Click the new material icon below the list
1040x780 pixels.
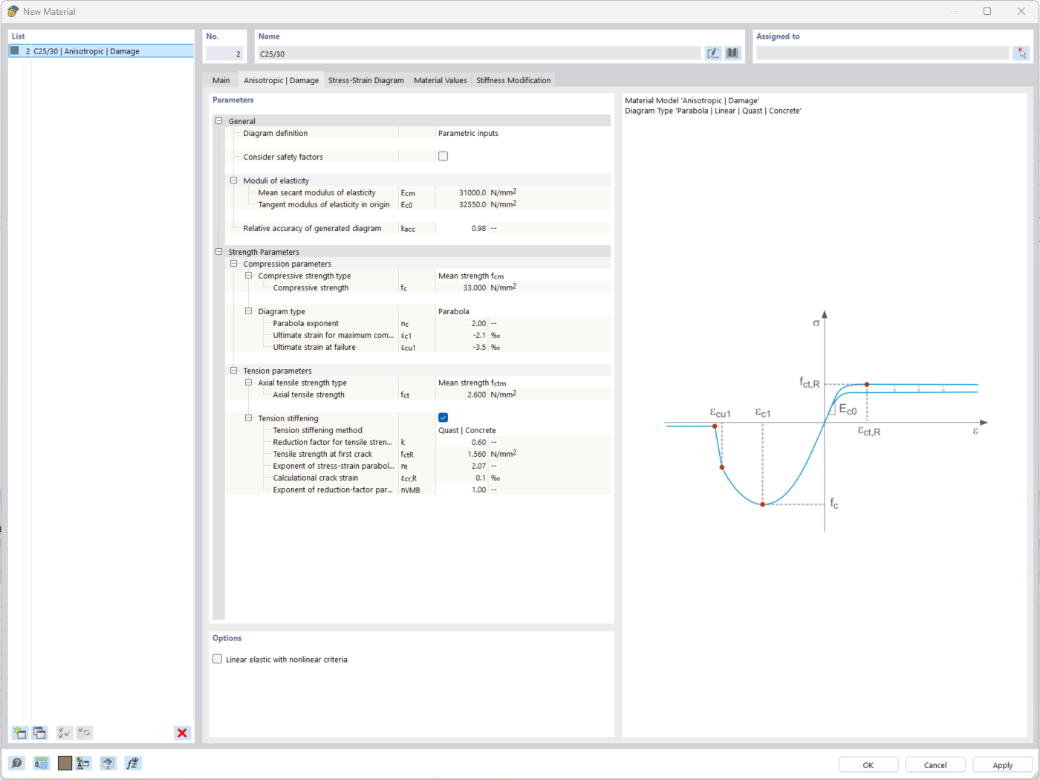(20, 732)
